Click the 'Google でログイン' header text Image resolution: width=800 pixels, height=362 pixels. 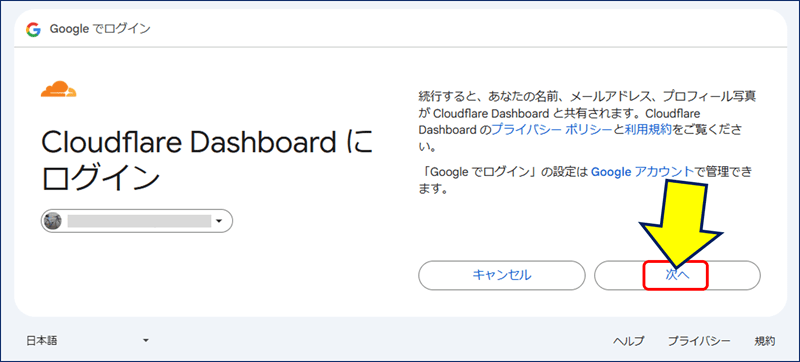pyautogui.click(x=100, y=29)
